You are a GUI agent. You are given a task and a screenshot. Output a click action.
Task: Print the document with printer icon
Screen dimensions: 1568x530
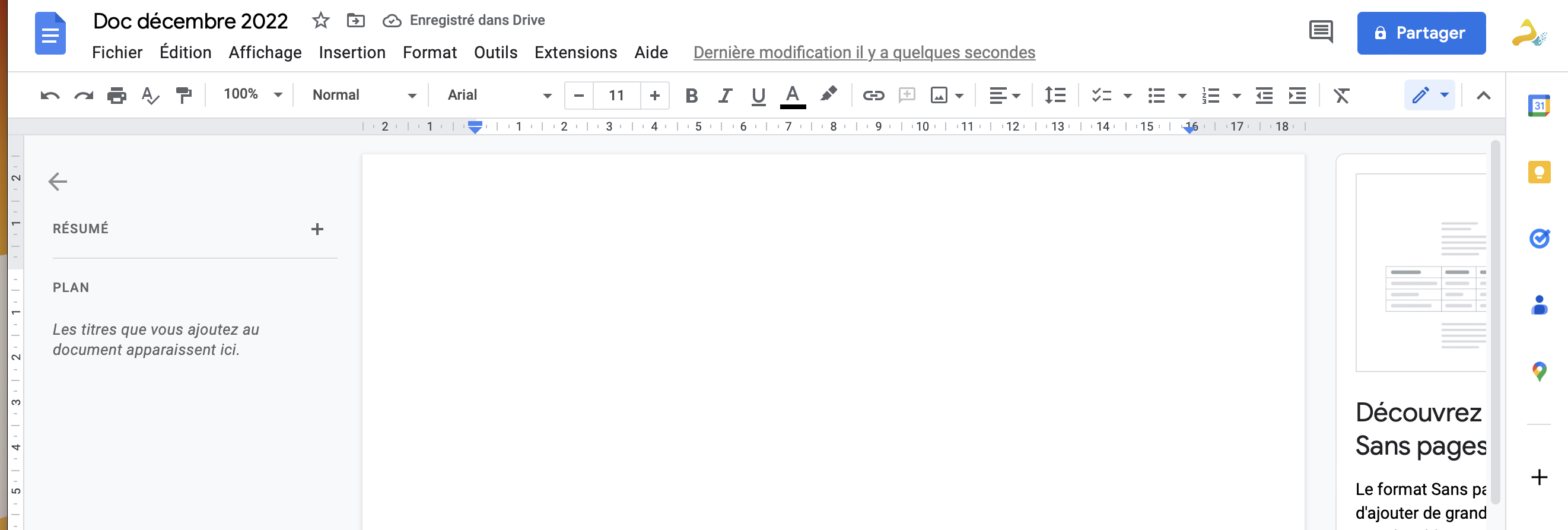click(x=116, y=95)
